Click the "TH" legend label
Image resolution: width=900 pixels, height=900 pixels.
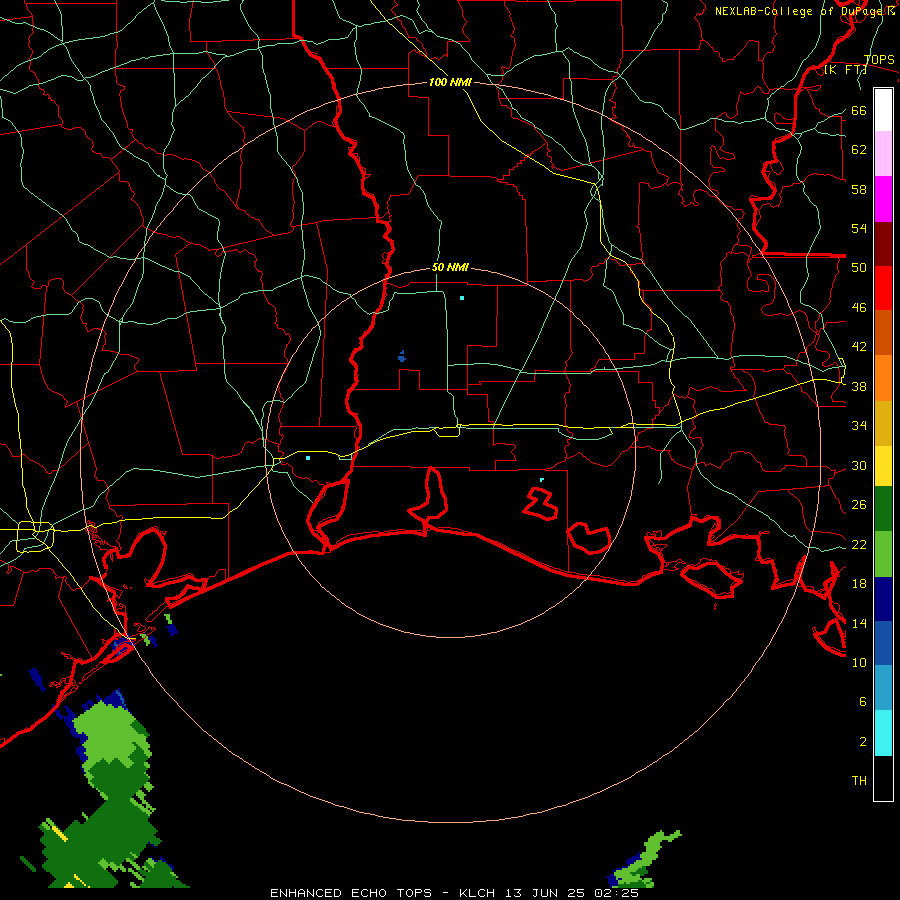pos(859,781)
